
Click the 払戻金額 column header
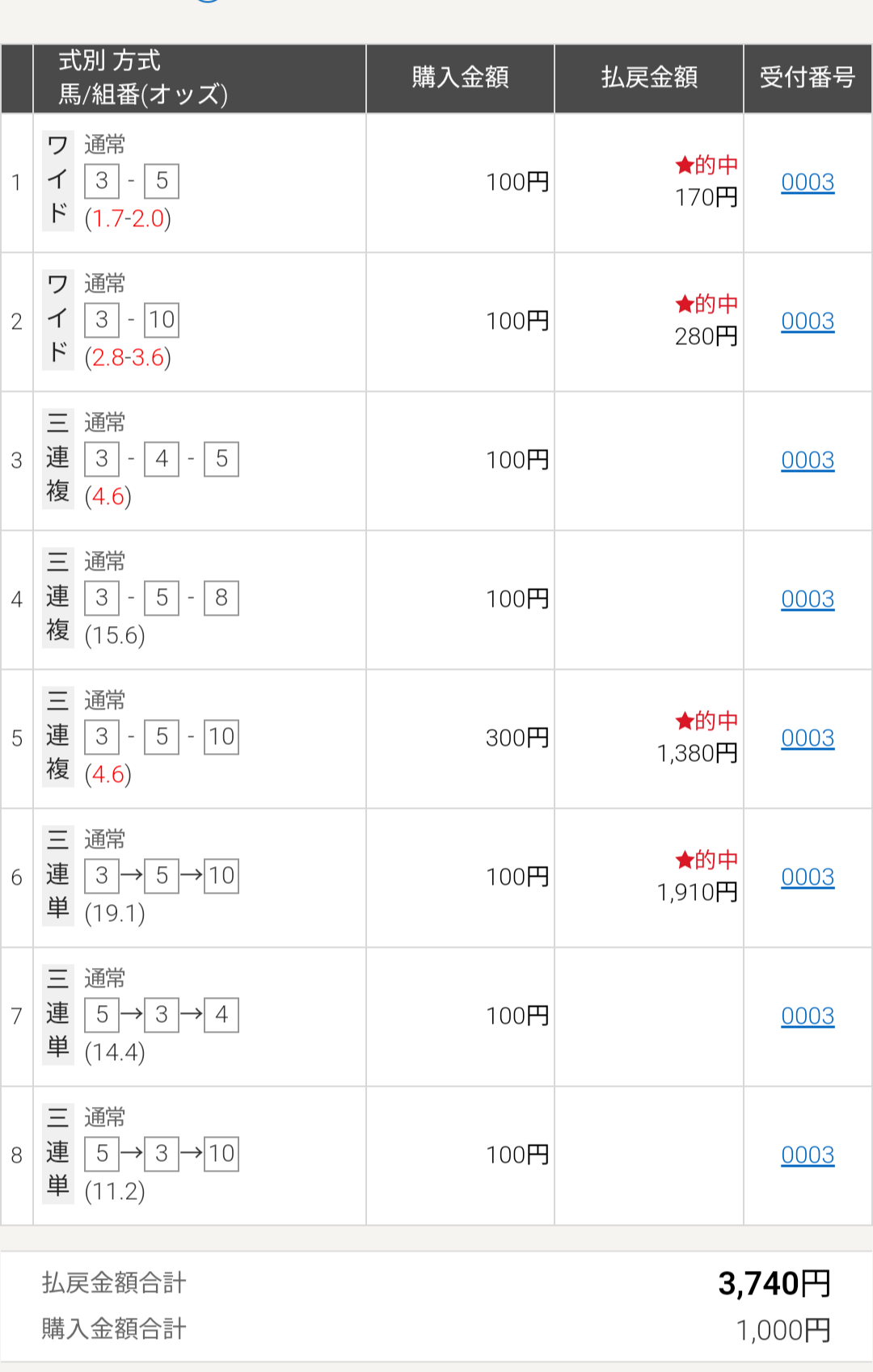(x=649, y=78)
